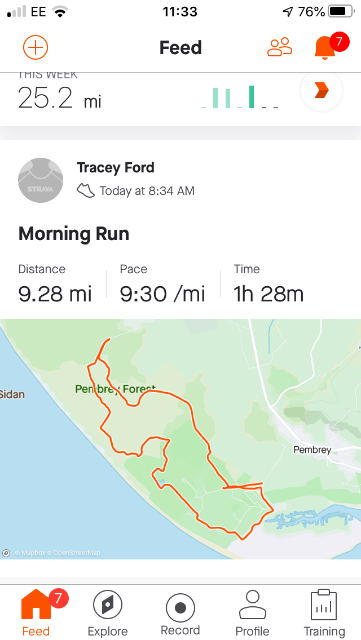Switch to the Feed tab
The width and height of the screenshot is (361, 640).
point(36,613)
